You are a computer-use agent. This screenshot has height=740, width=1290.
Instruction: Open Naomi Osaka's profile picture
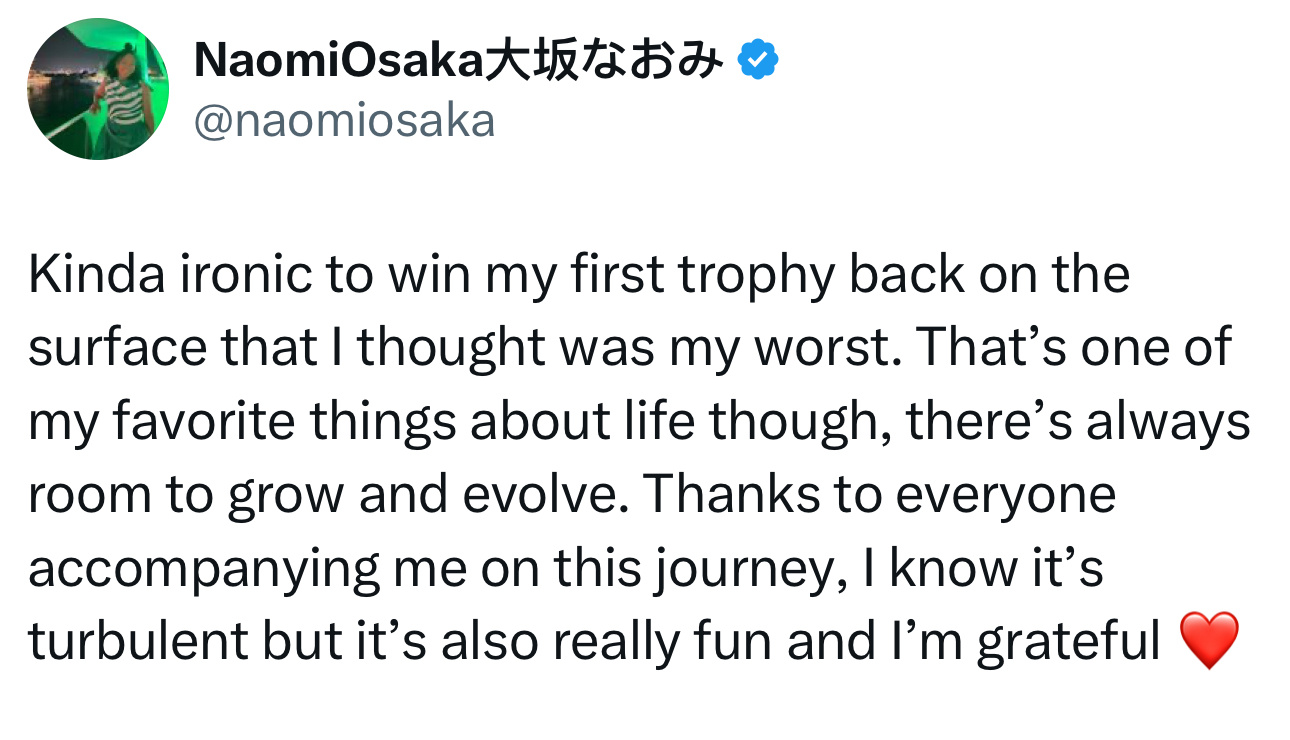(97, 89)
